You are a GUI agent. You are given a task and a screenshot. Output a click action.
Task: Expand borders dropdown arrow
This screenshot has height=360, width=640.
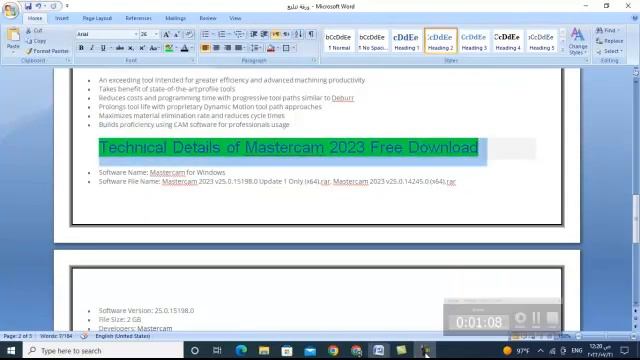[x=293, y=48]
